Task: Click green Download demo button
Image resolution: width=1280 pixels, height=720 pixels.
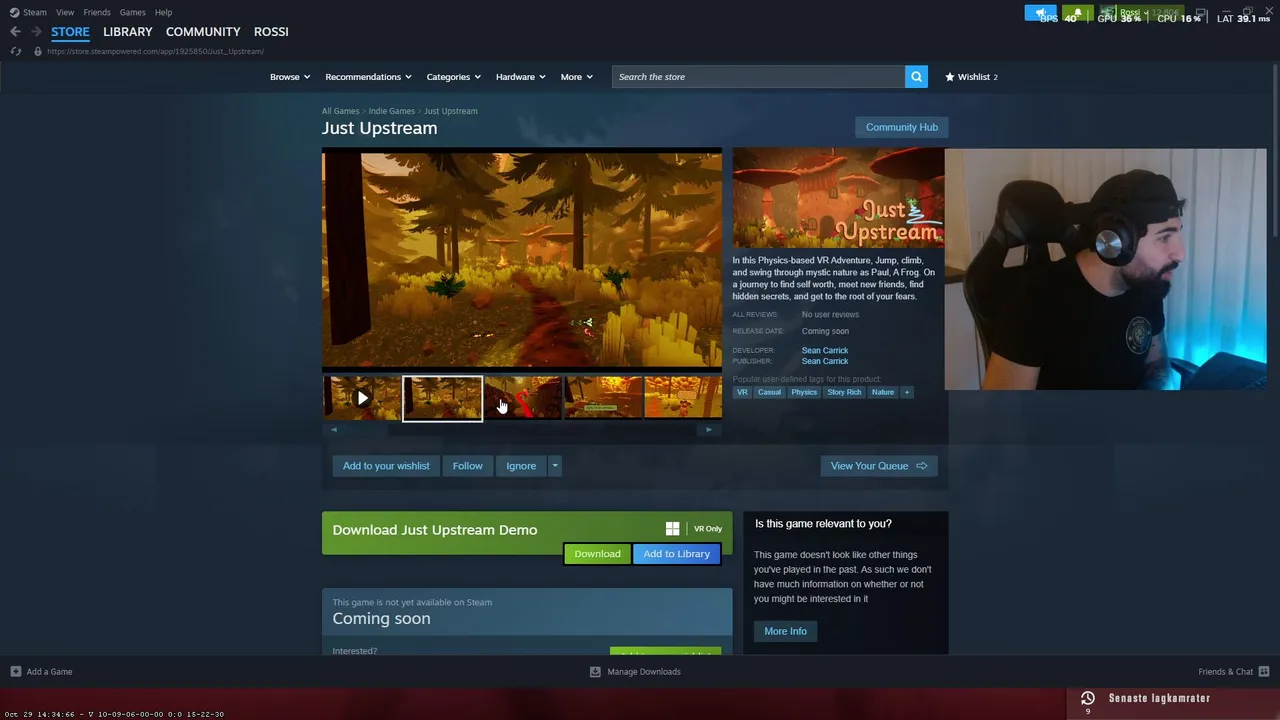Action: [x=597, y=554]
